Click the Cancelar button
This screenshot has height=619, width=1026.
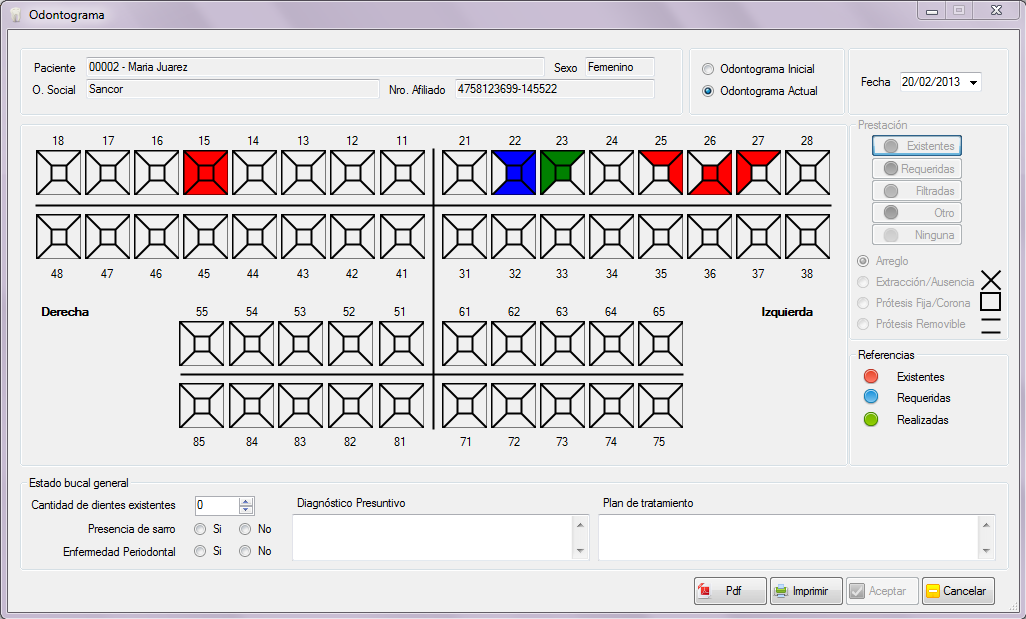pyautogui.click(x=958, y=591)
